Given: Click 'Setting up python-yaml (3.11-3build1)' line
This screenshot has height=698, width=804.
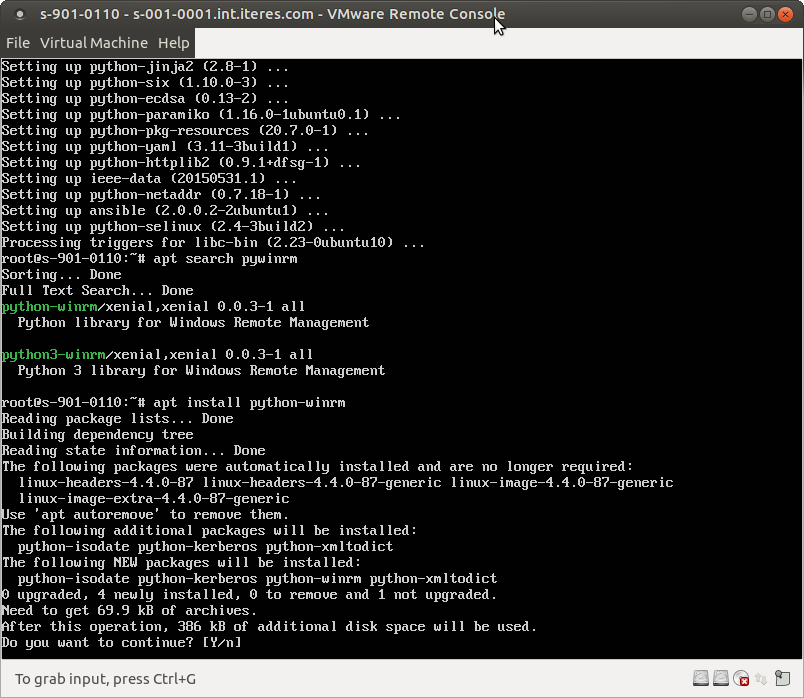Looking at the screenshot, I should click(x=165, y=147).
